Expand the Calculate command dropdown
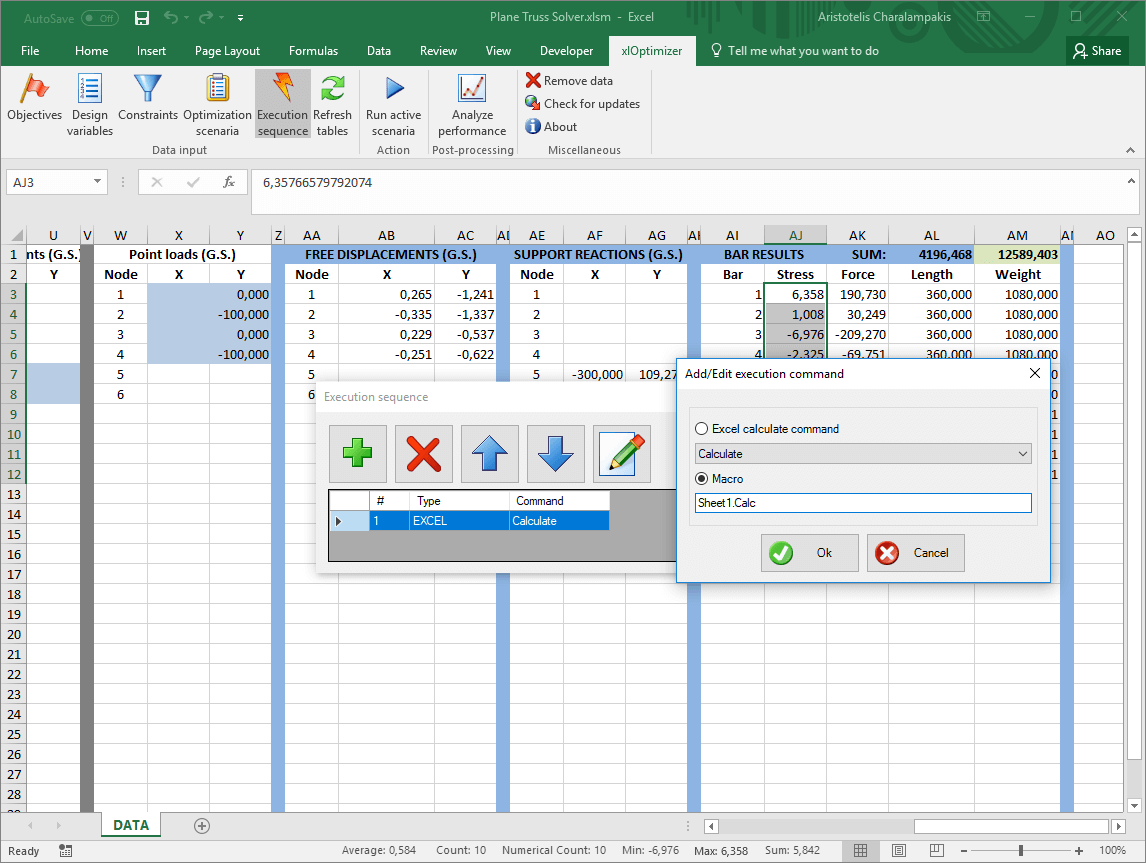Screen dimensions: 1146x863 tap(1022, 454)
